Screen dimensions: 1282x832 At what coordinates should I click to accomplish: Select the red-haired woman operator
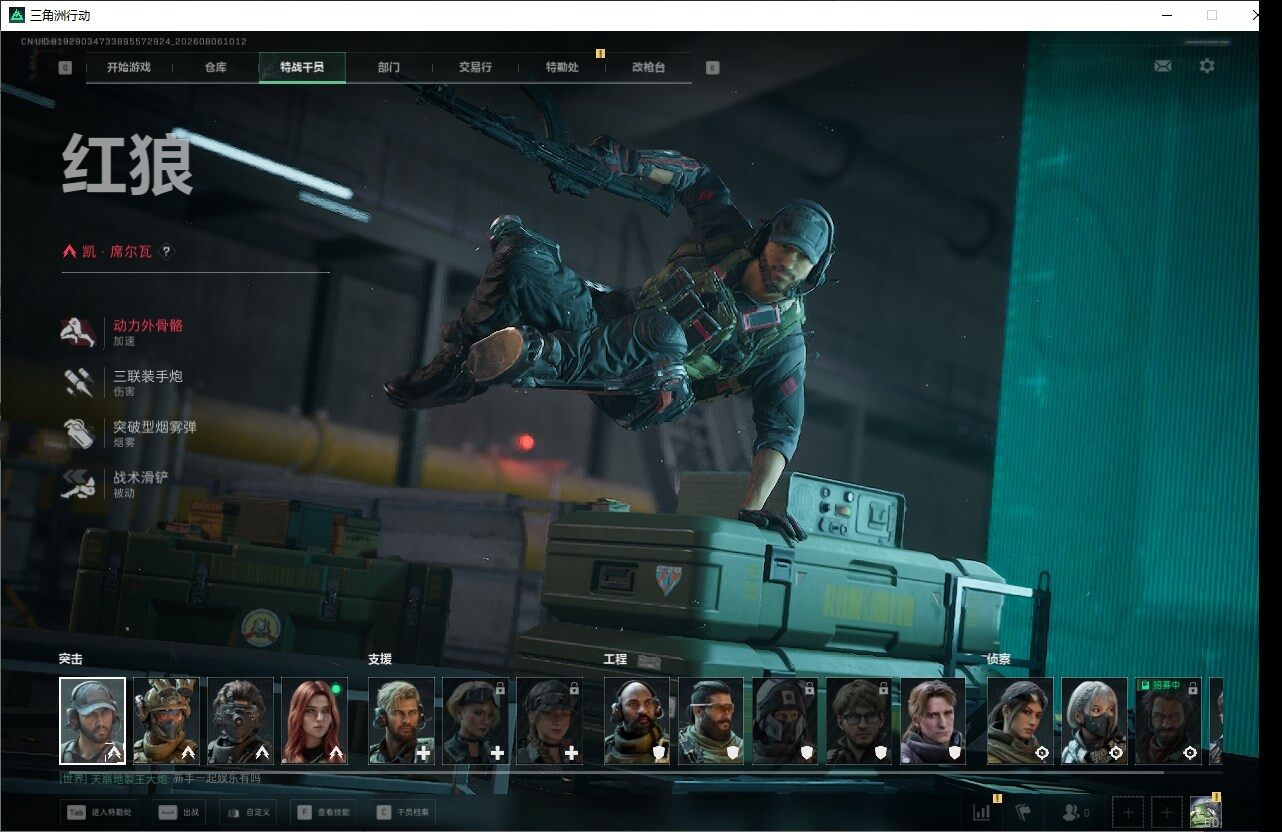[315, 721]
